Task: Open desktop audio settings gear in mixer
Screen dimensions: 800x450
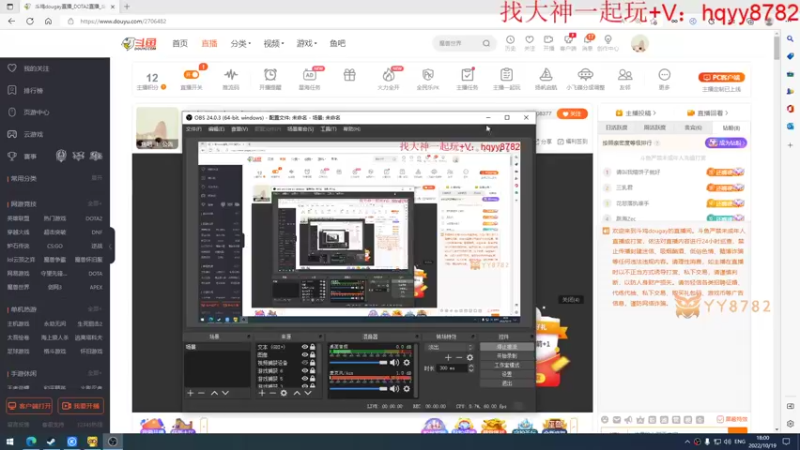Action: pos(407,362)
